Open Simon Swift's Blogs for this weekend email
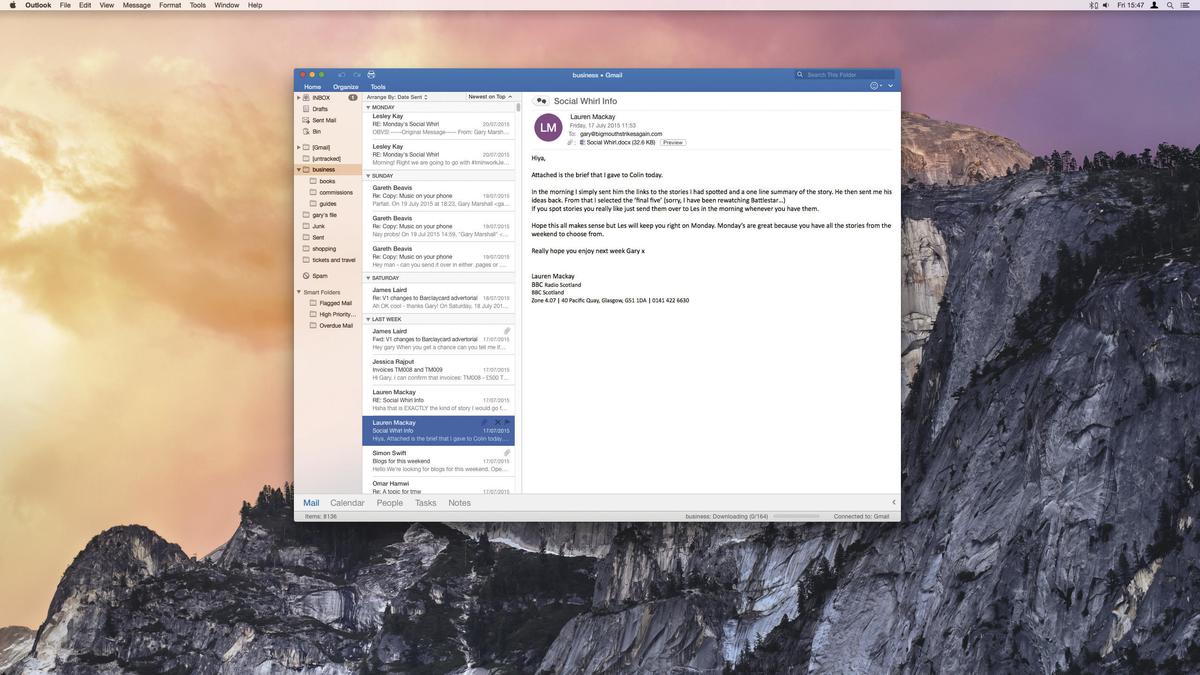 coord(438,461)
